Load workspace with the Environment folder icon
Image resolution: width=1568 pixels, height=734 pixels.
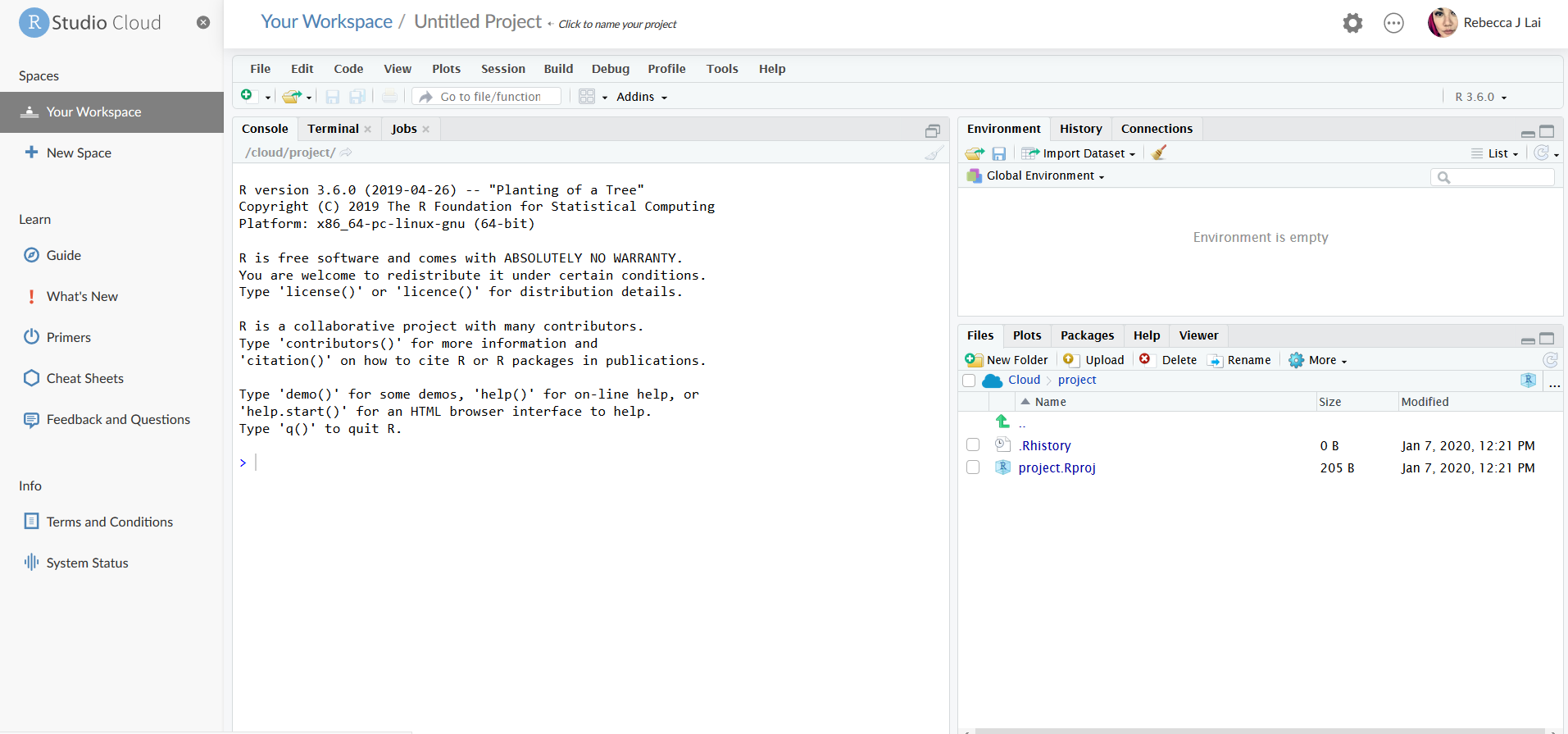[975, 153]
